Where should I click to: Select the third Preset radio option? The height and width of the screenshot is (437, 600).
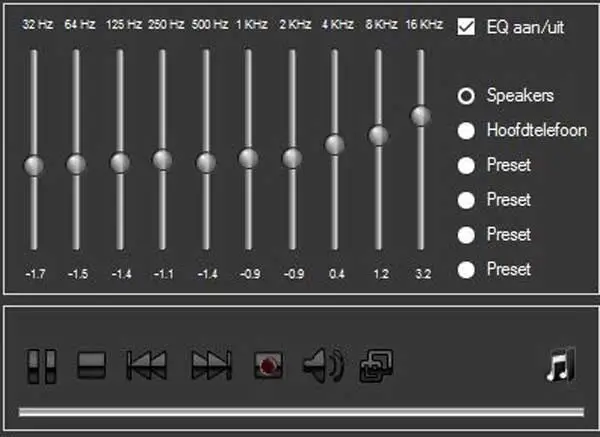466,235
